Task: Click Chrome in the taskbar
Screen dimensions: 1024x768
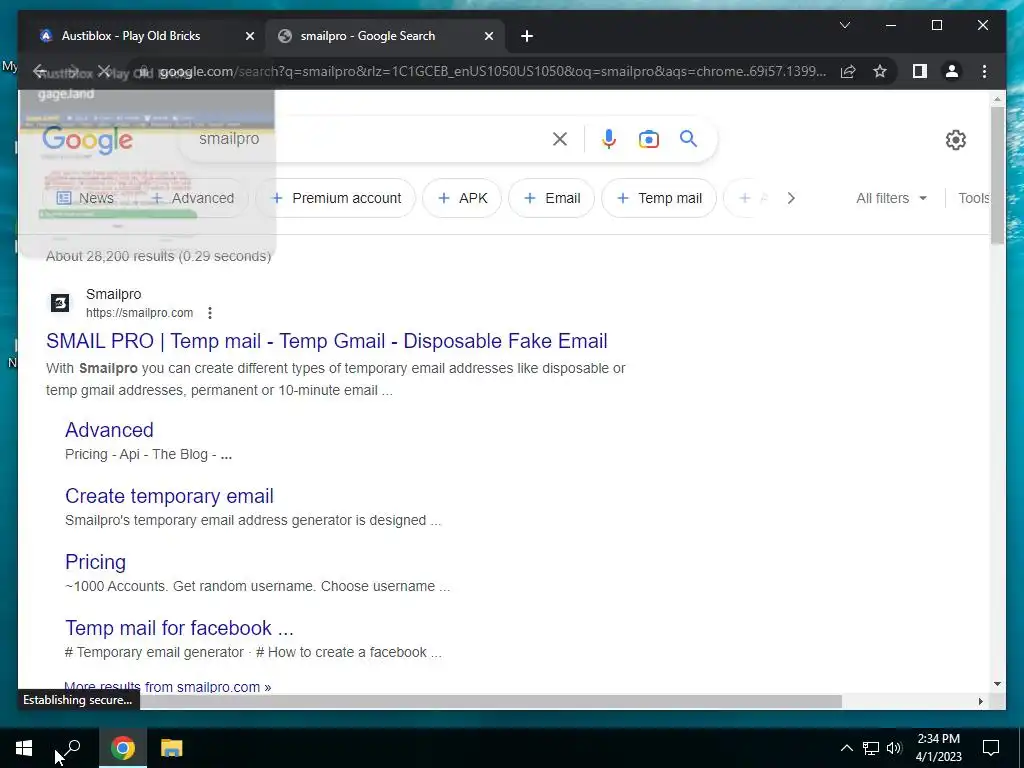Action: tap(122, 748)
